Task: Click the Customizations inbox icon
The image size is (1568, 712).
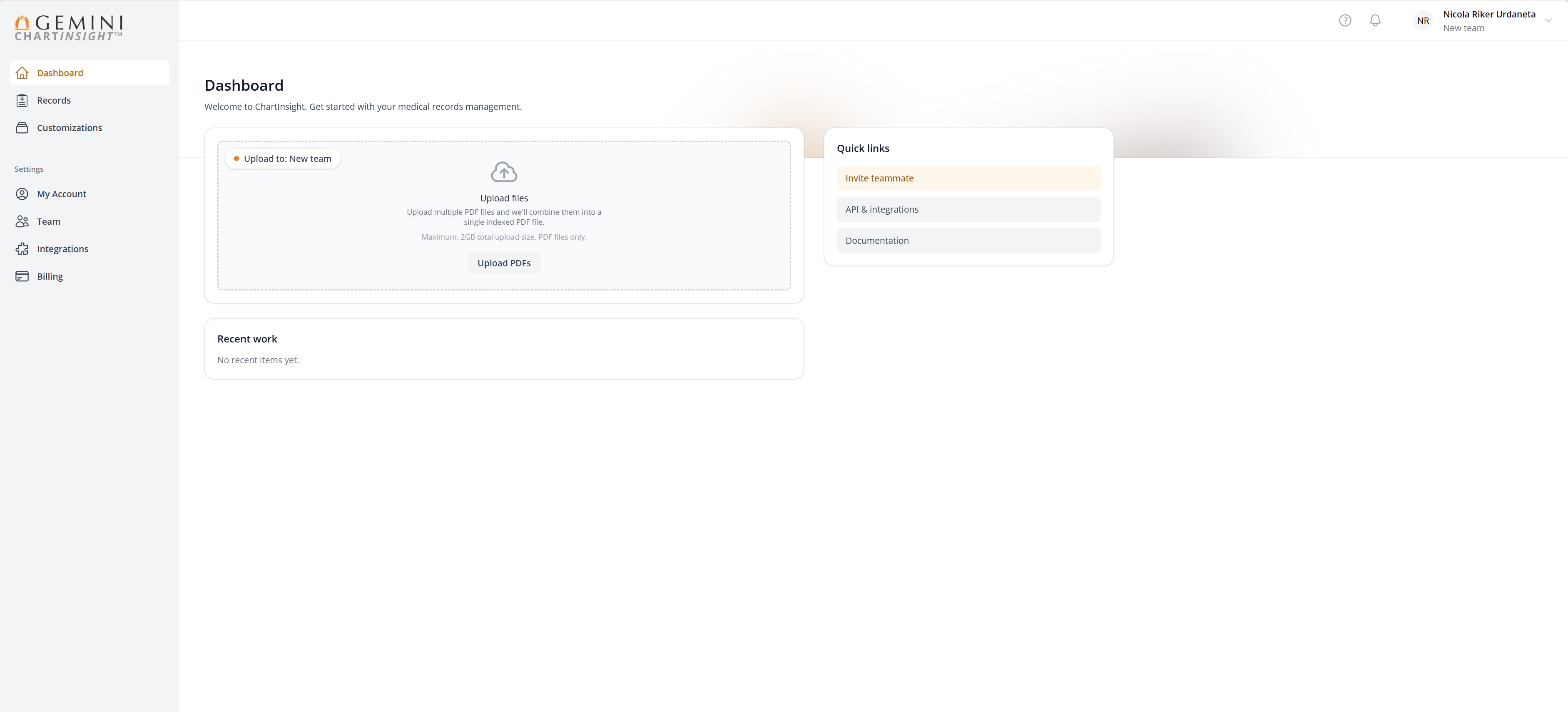Action: click(x=22, y=127)
